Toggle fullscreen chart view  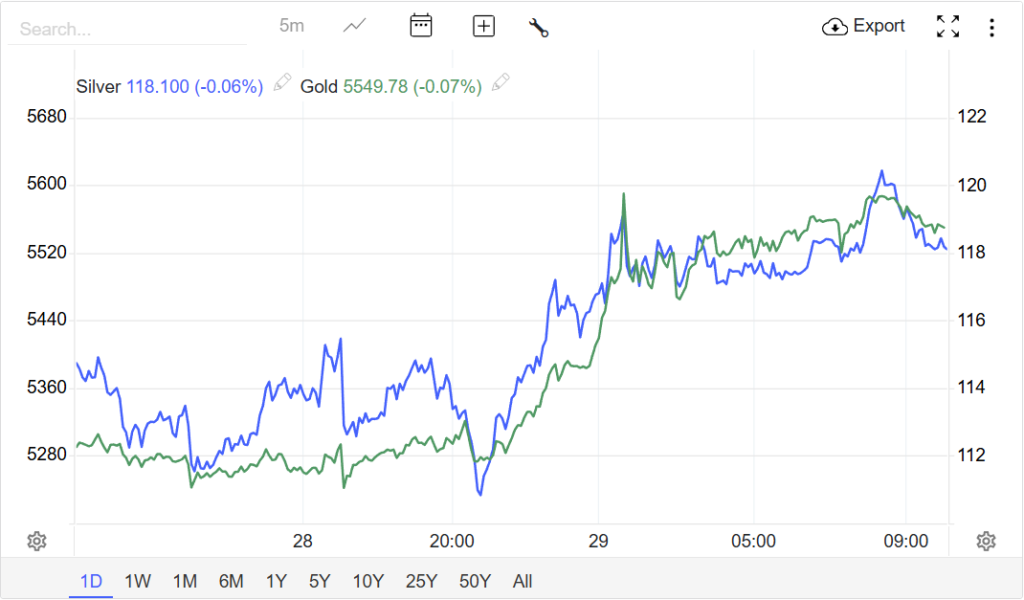pyautogui.click(x=947, y=27)
